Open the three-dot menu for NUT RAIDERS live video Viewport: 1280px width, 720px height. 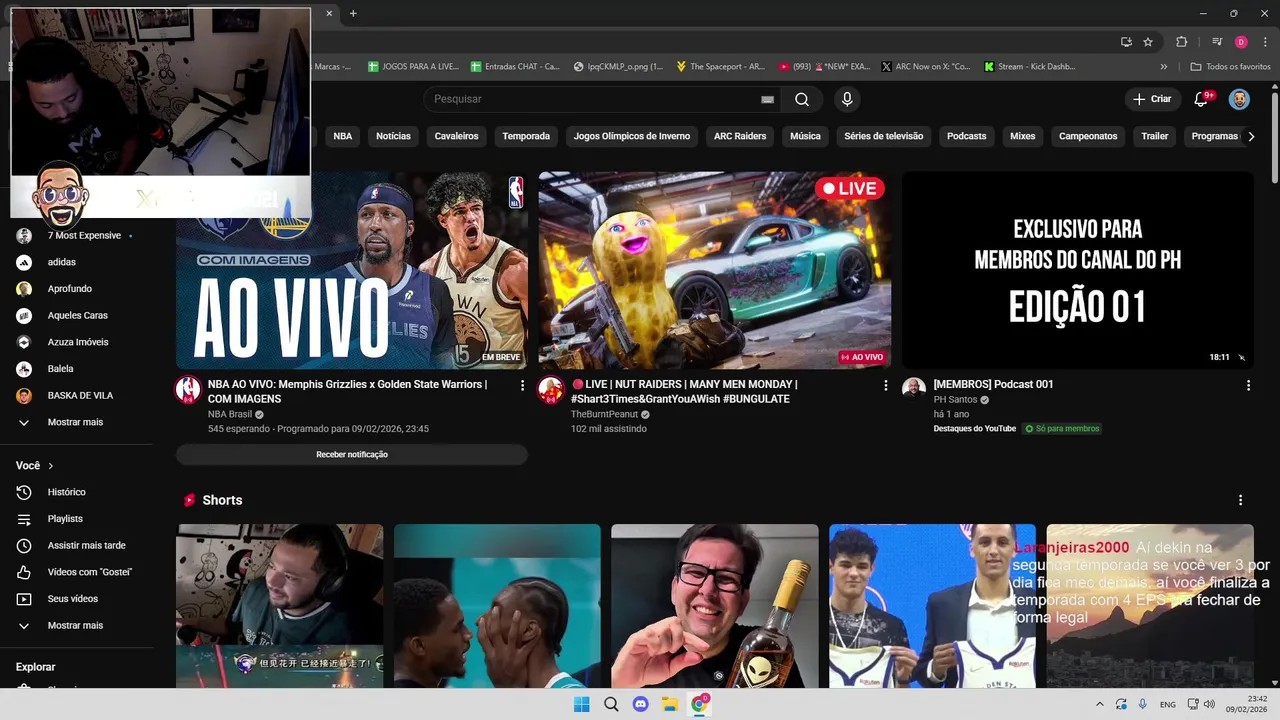point(885,385)
